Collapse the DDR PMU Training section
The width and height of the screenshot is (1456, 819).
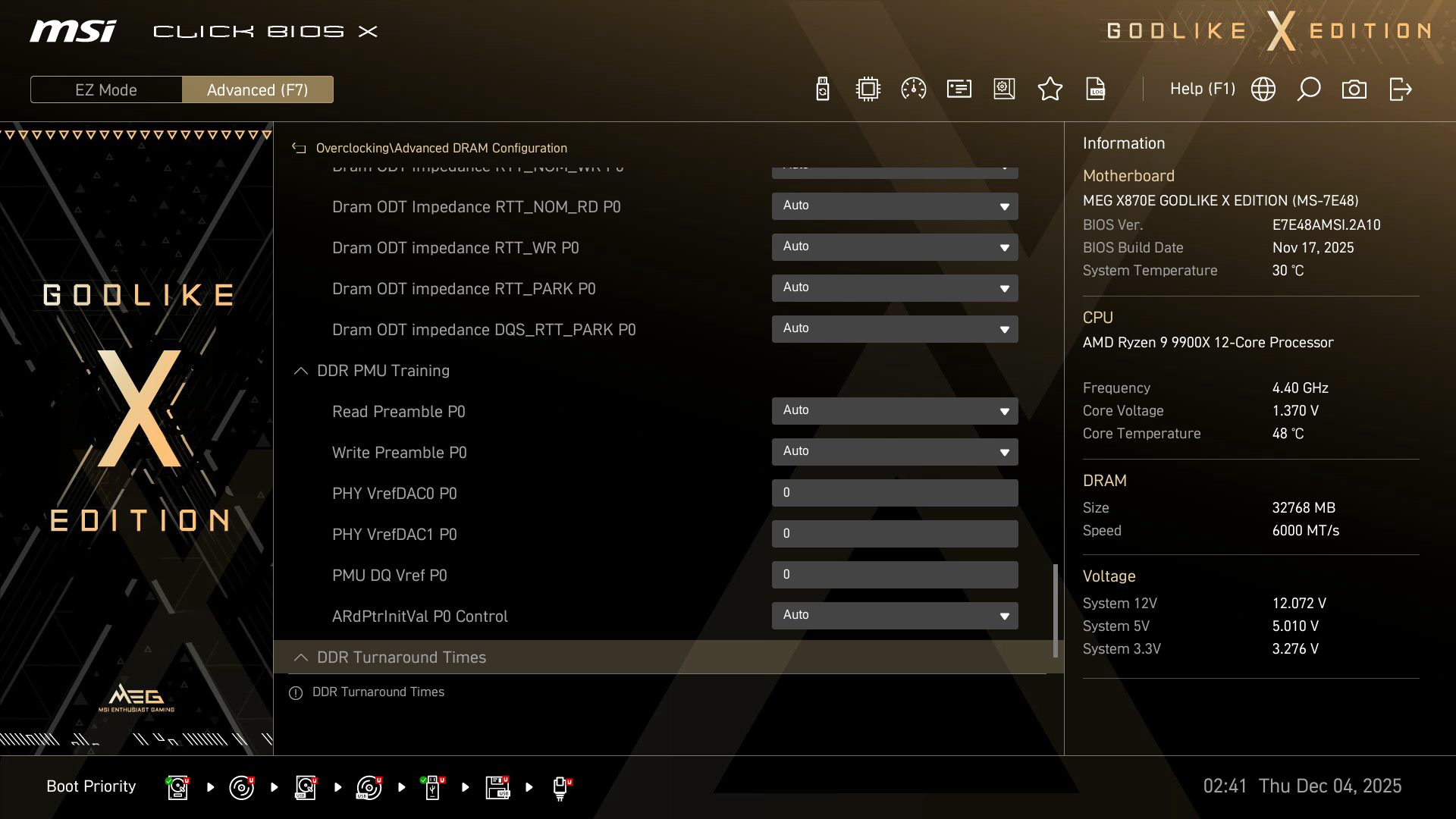(x=300, y=372)
